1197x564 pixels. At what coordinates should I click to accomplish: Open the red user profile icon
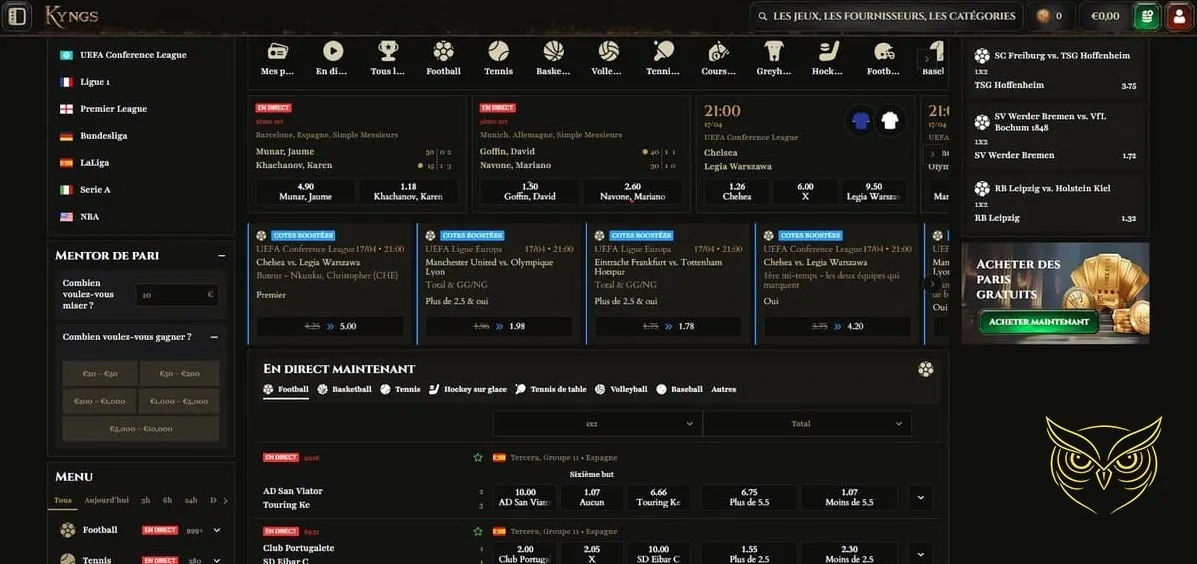point(1179,16)
